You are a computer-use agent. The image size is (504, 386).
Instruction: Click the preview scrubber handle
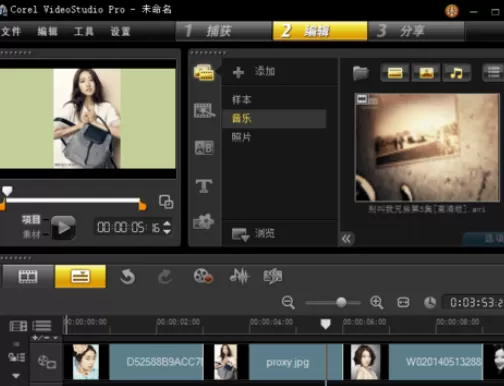(x=7, y=191)
